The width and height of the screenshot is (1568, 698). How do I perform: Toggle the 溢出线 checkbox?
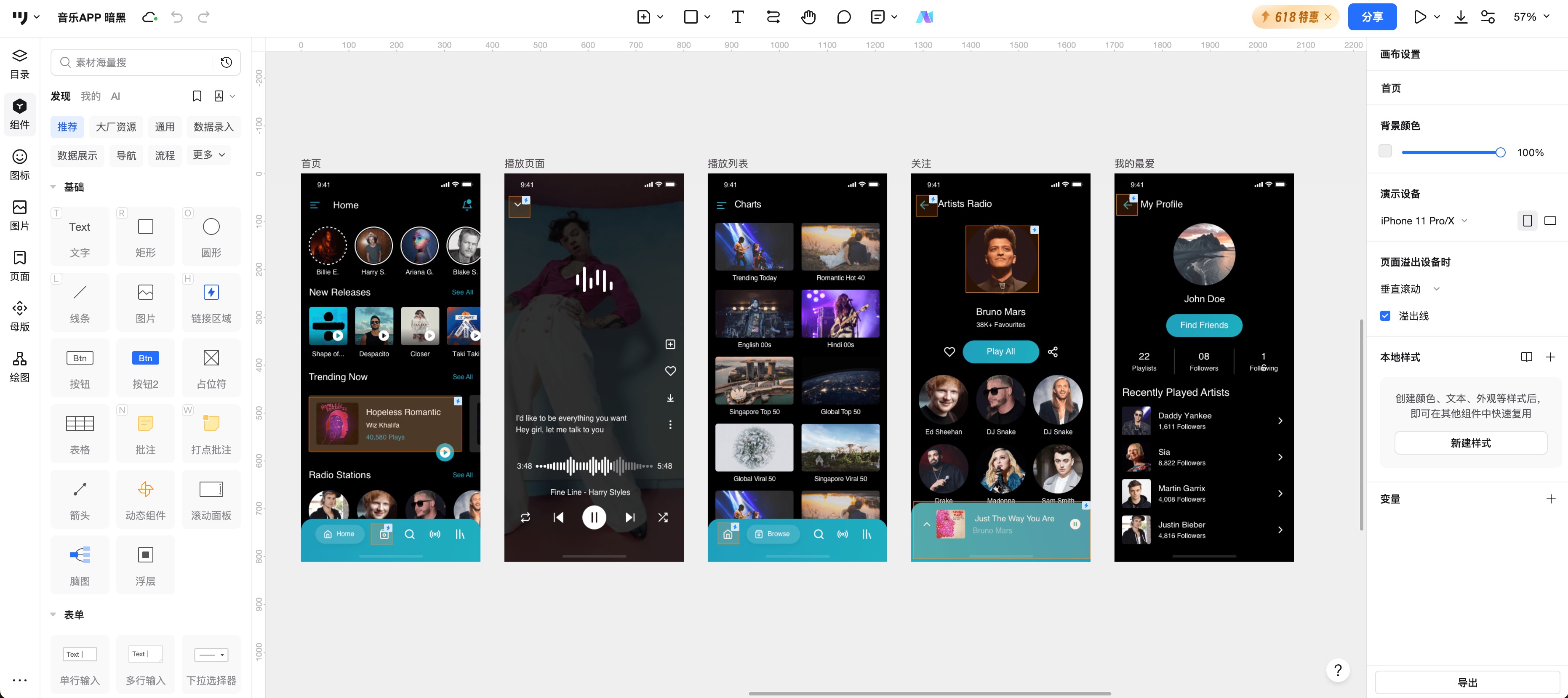coord(1385,315)
